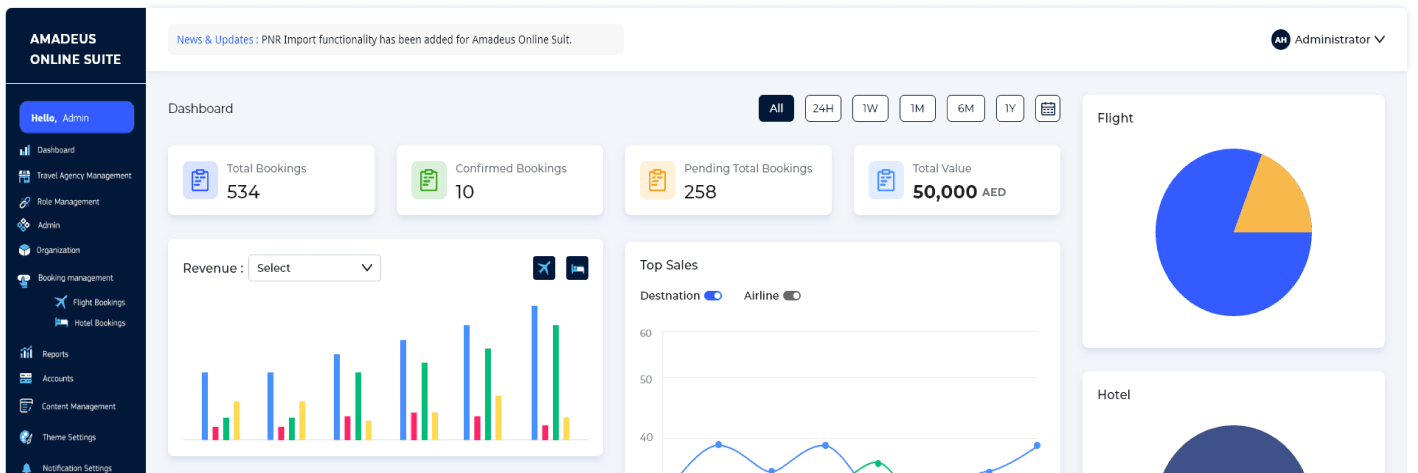The width and height of the screenshot is (1418, 473).
Task: Click the Pending Total Bookings orange icon
Action: (x=657, y=180)
